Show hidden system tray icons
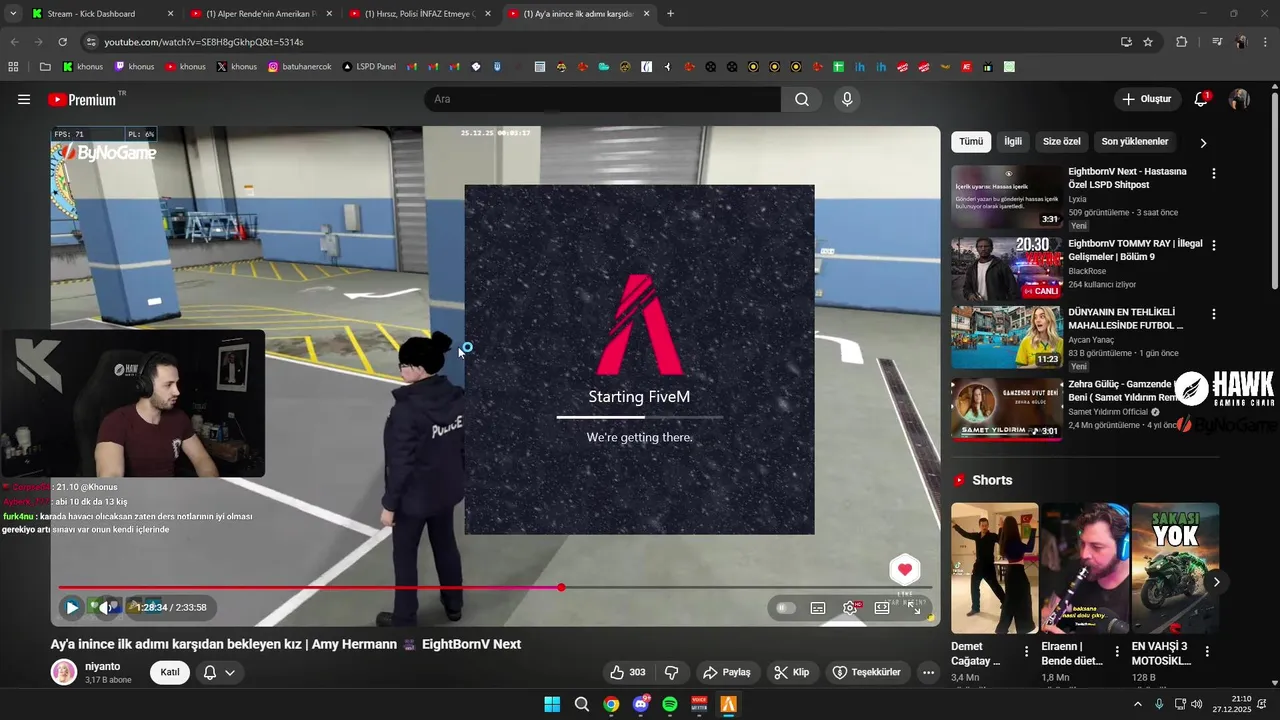This screenshot has height=720, width=1280. tap(1137, 704)
